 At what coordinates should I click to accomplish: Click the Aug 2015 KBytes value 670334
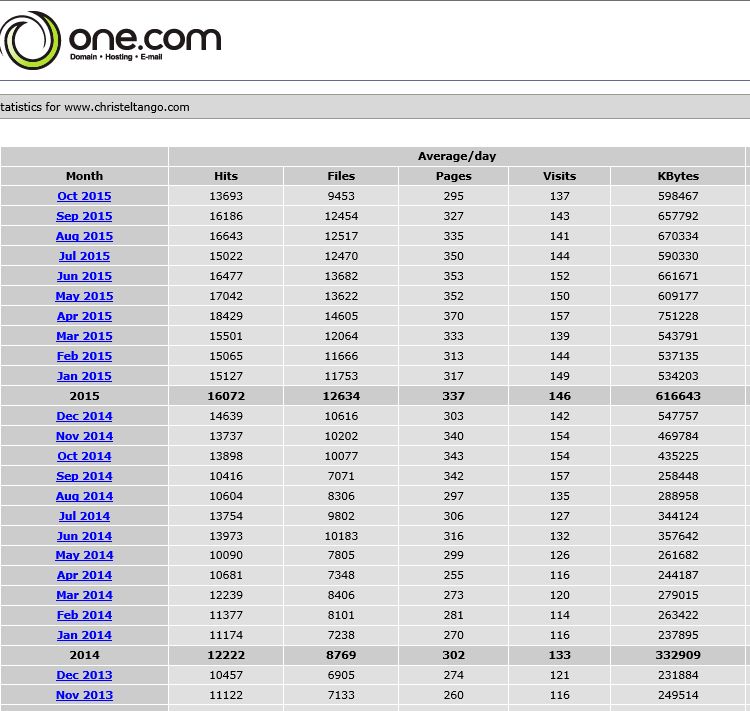coord(678,236)
